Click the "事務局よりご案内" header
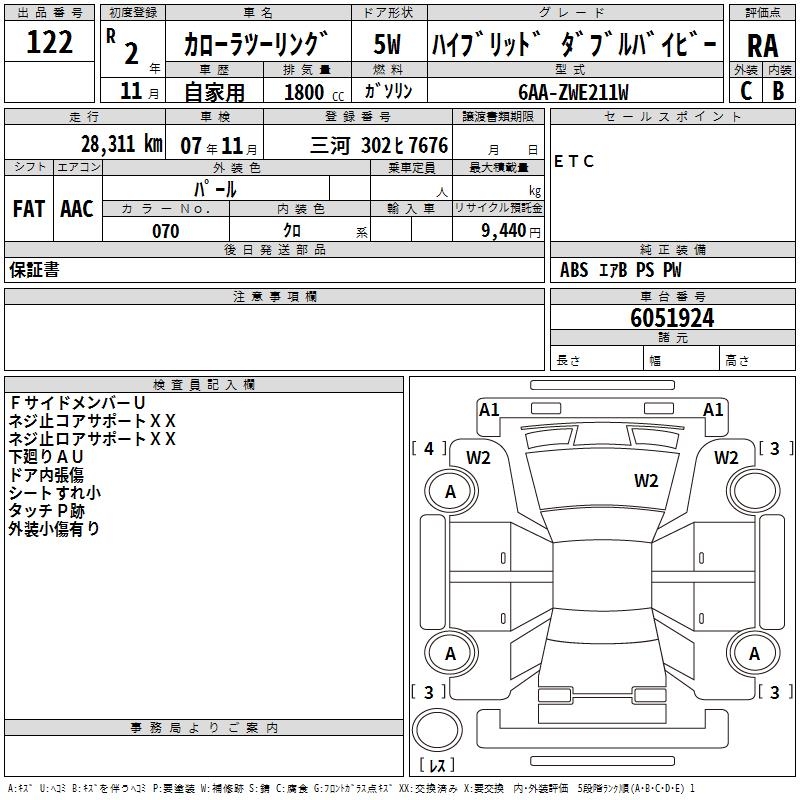 pyautogui.click(x=204, y=728)
